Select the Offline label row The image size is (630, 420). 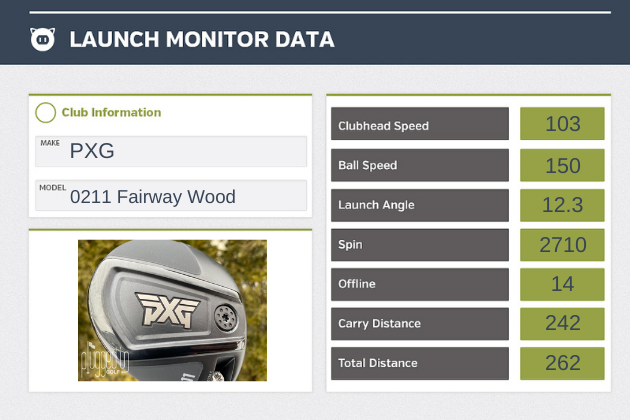(x=420, y=284)
